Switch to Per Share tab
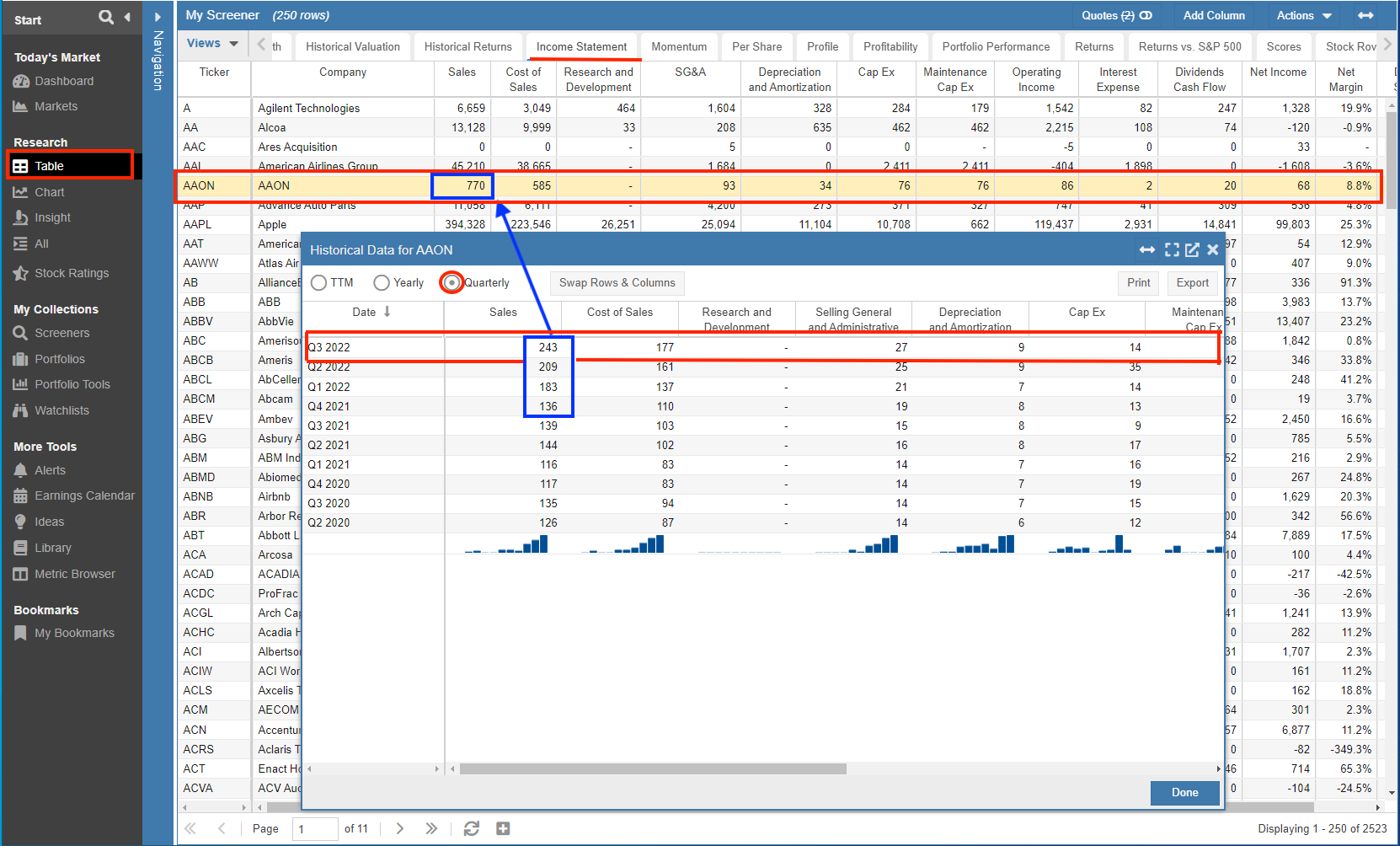Viewport: 1400px width, 846px height. (756, 46)
